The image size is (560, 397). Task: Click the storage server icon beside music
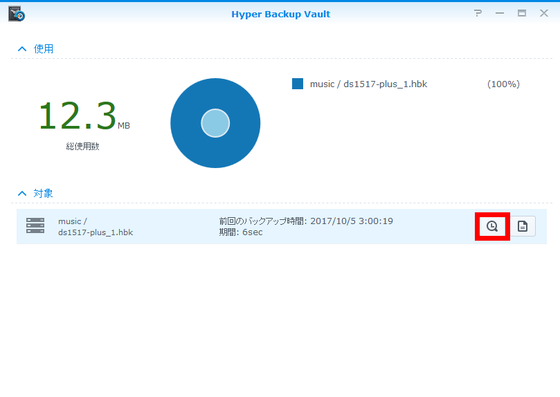click(35, 226)
